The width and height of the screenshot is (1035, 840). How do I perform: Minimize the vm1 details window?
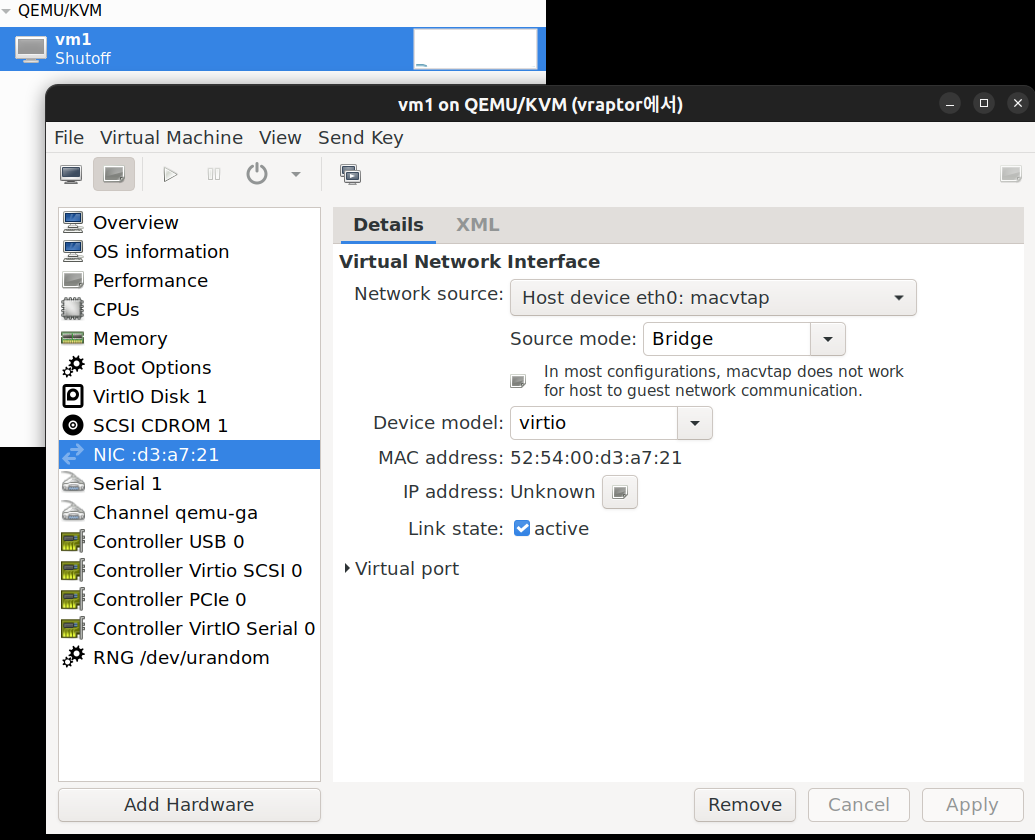click(950, 104)
